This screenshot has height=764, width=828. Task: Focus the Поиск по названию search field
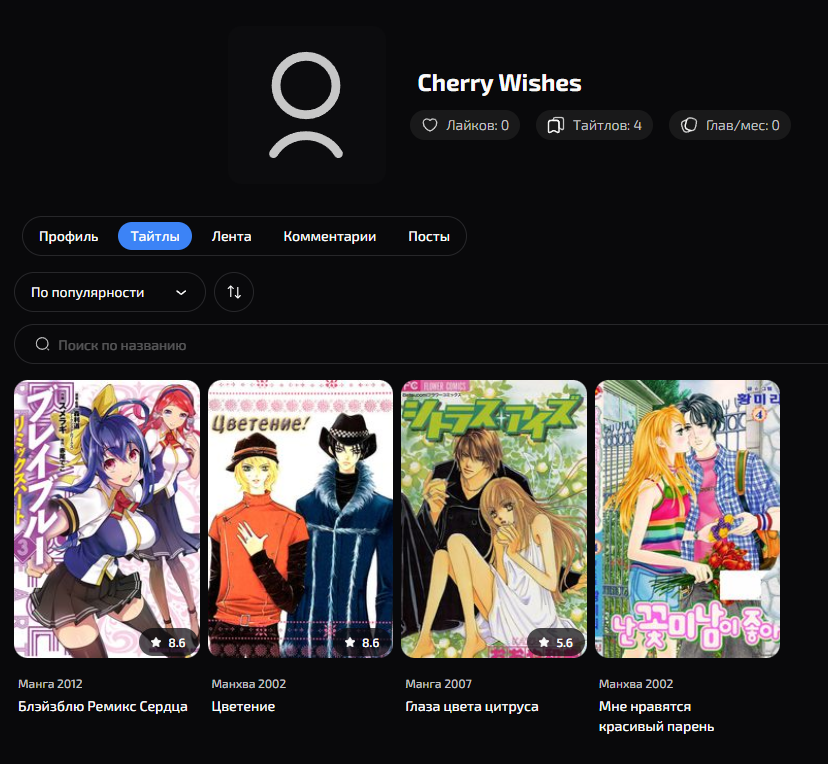point(421,345)
